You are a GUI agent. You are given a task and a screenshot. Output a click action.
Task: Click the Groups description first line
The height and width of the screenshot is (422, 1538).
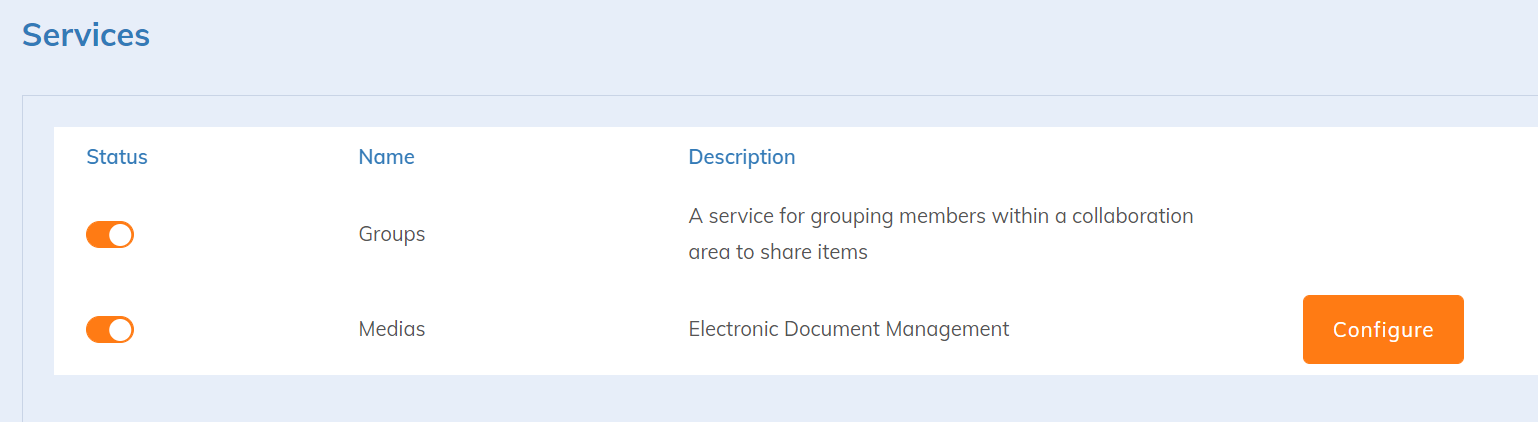tap(940, 216)
